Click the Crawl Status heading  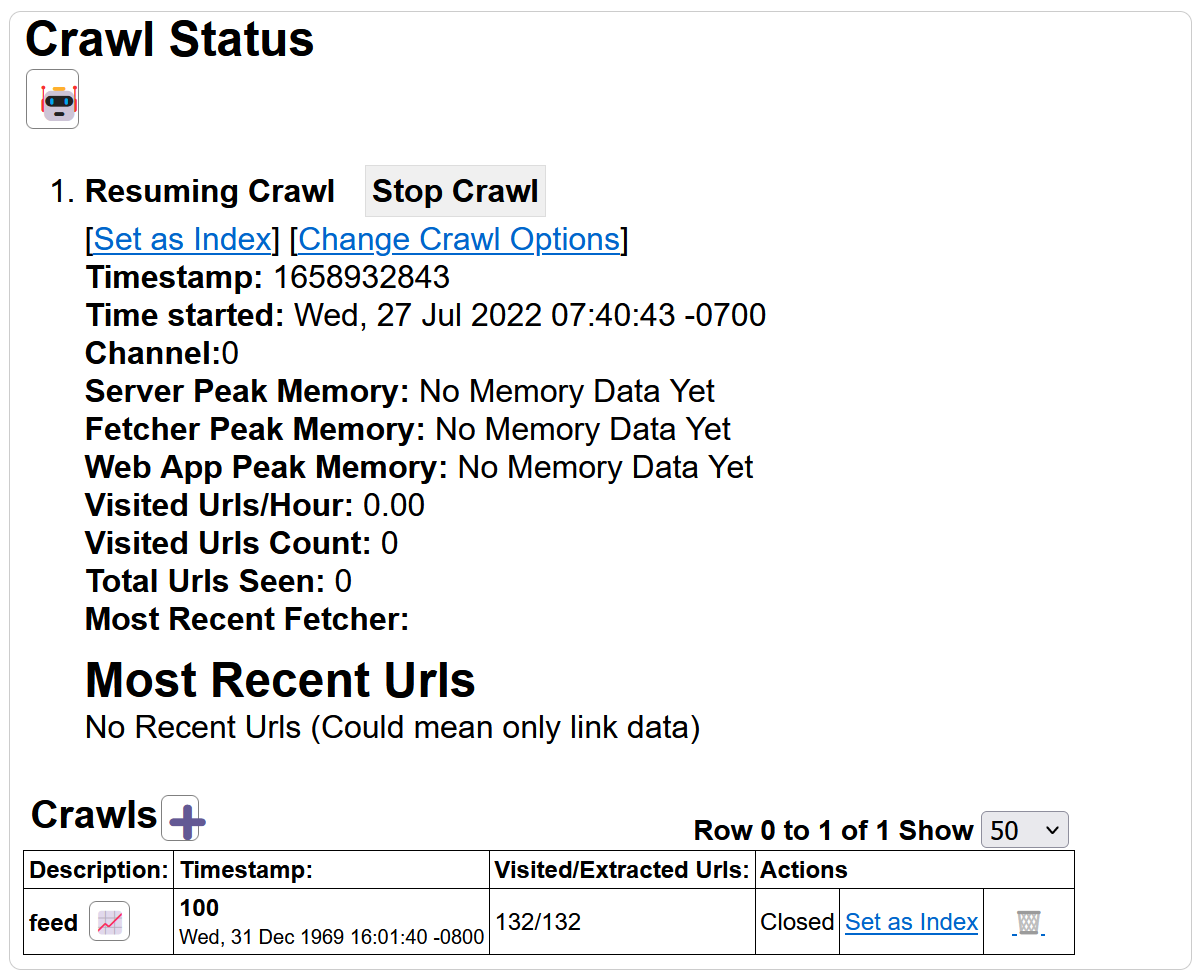170,41
